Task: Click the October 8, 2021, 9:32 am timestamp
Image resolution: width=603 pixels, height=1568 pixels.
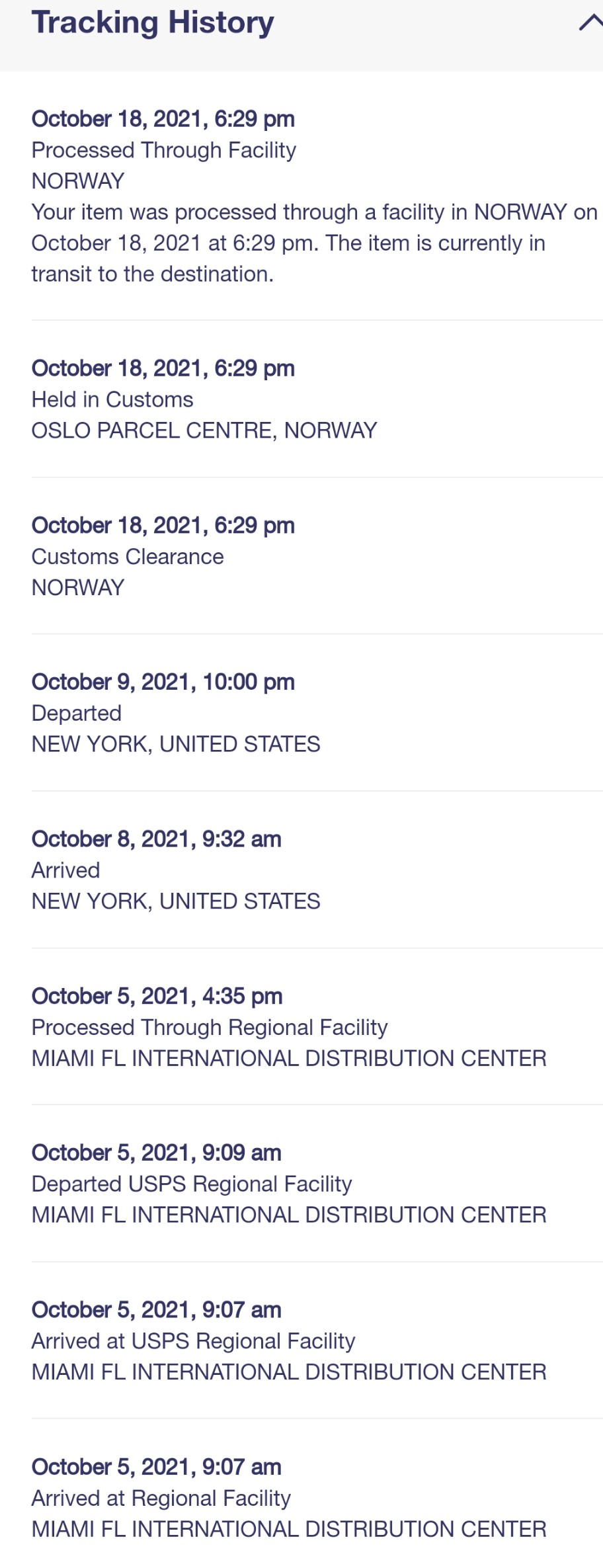Action: click(x=156, y=839)
